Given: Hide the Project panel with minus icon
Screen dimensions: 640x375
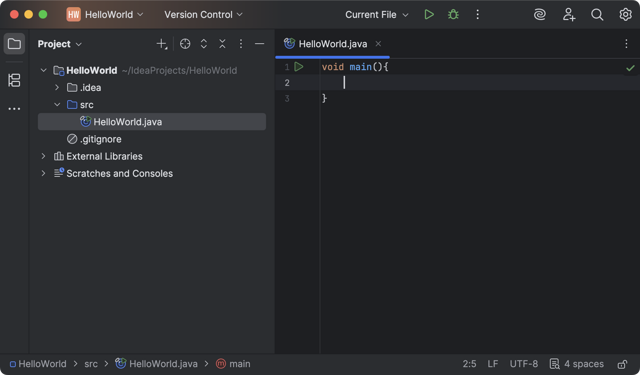Looking at the screenshot, I should [x=259, y=44].
